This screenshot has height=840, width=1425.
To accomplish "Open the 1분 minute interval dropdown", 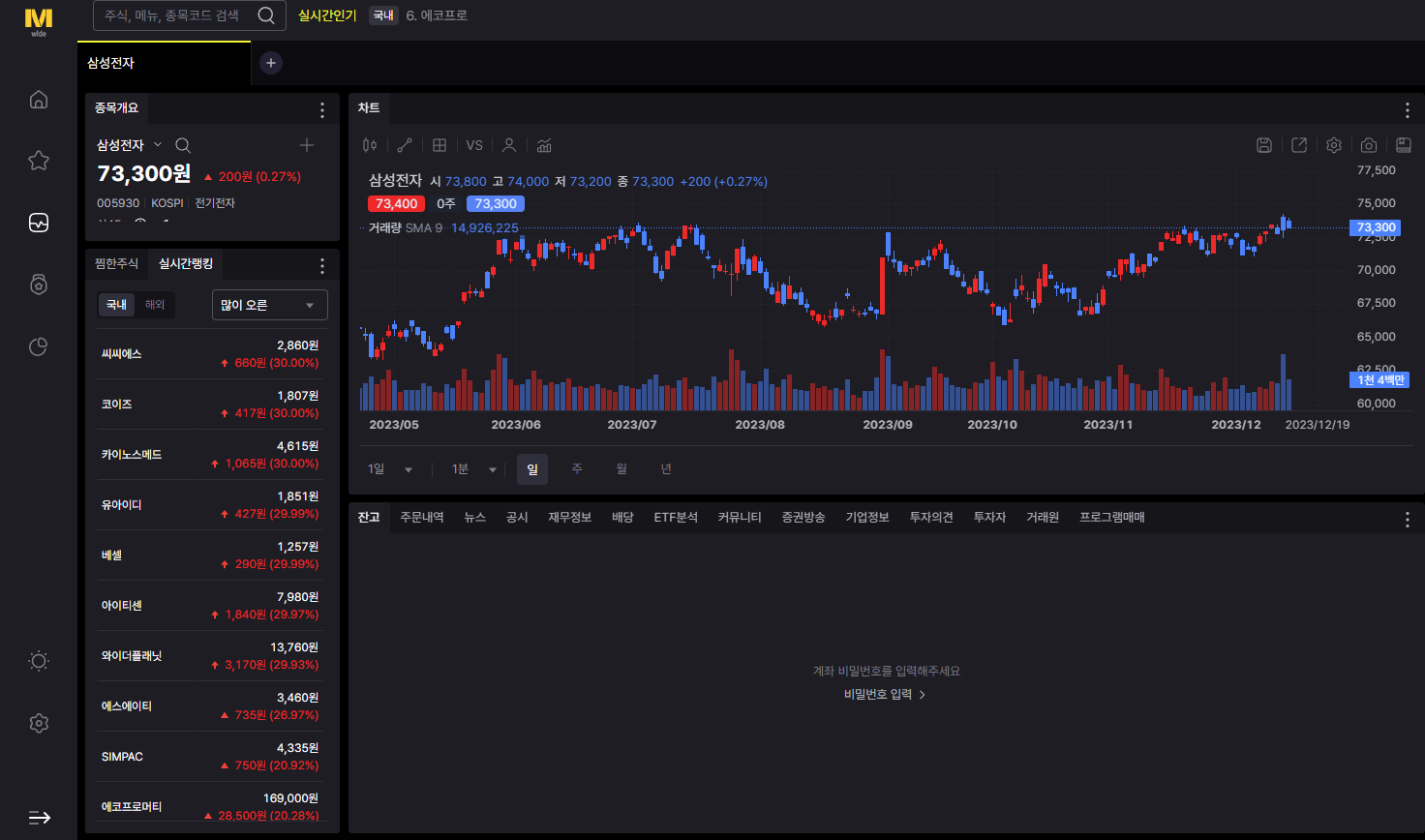I will click(x=473, y=469).
